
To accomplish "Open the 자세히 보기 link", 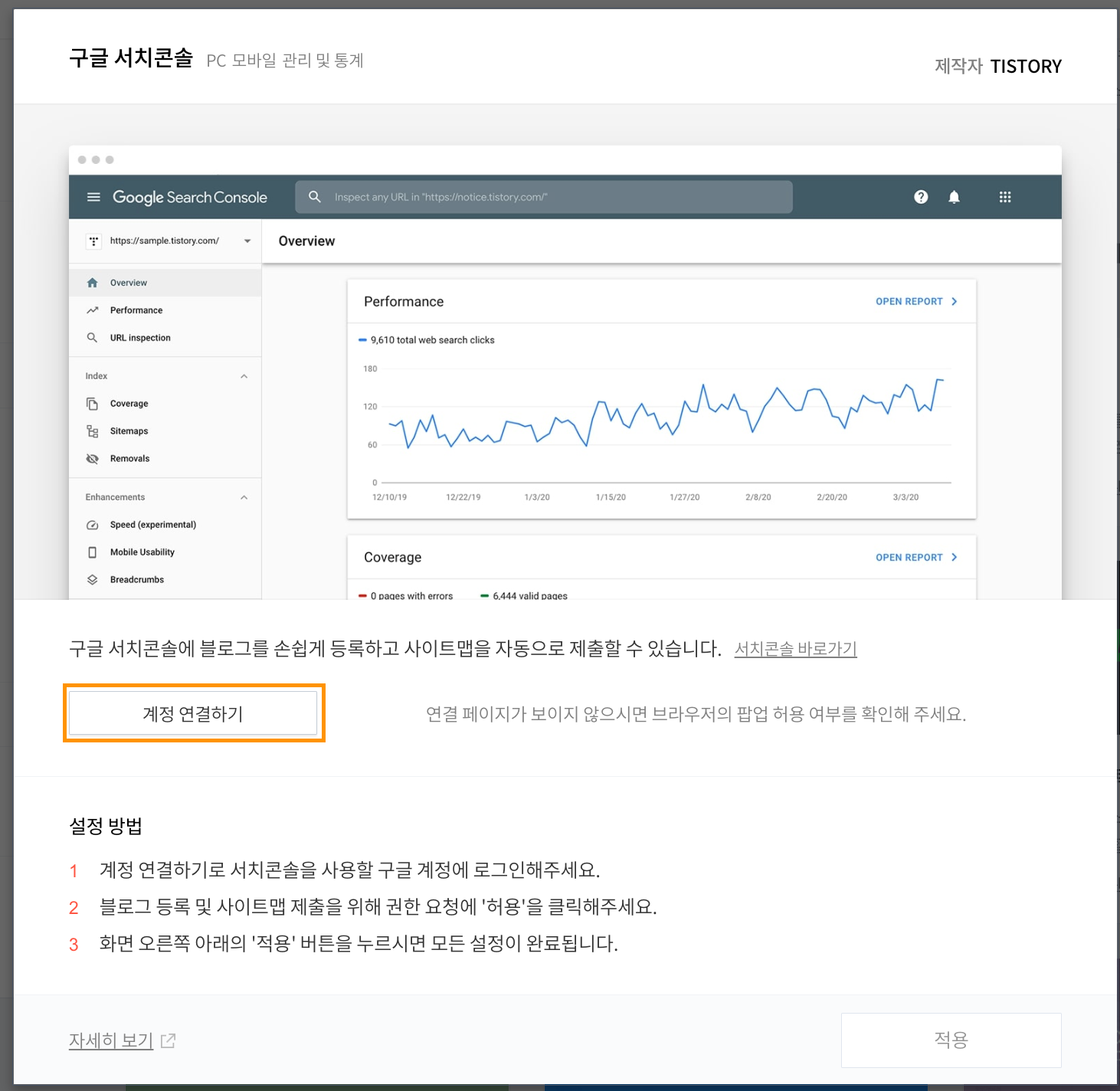I will [122, 1040].
